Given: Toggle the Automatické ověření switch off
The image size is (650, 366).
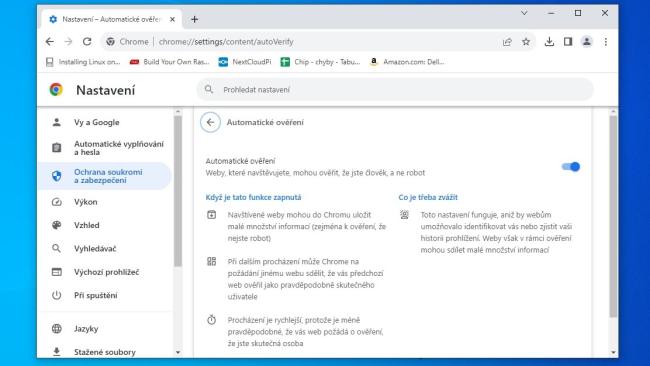Looking at the screenshot, I should 571,167.
